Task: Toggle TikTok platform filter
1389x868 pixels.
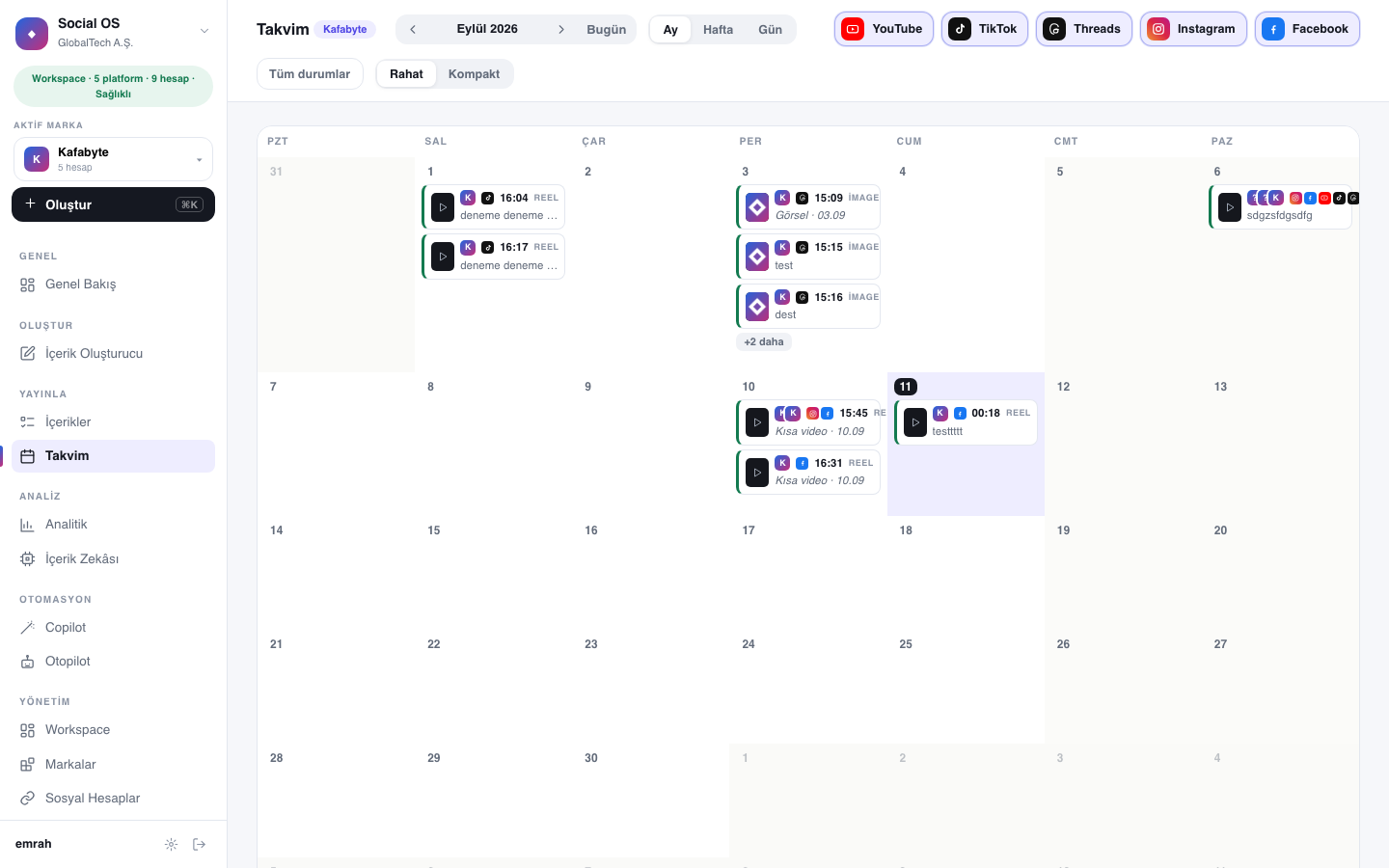Action: coord(984,29)
